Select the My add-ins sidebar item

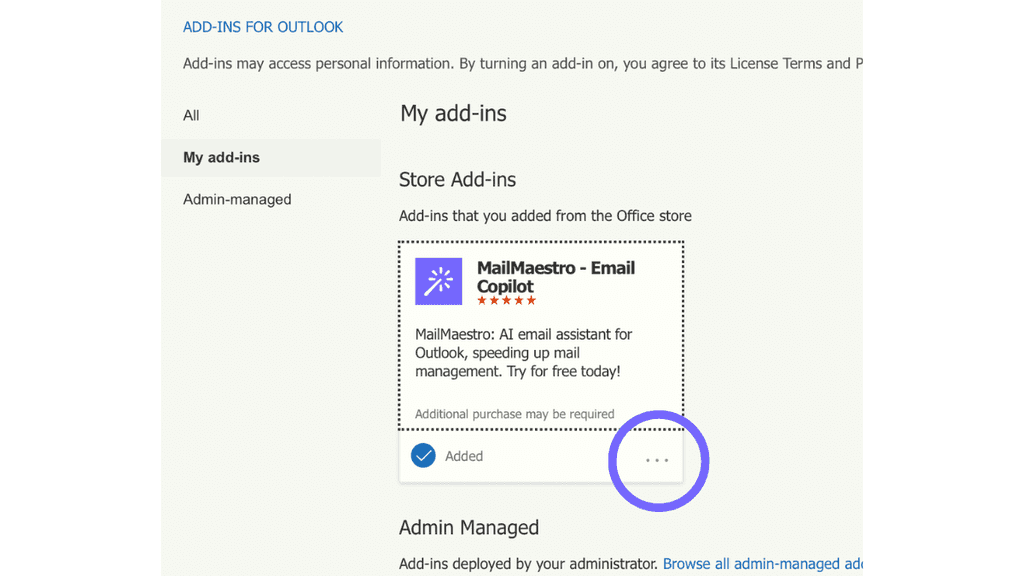223,157
